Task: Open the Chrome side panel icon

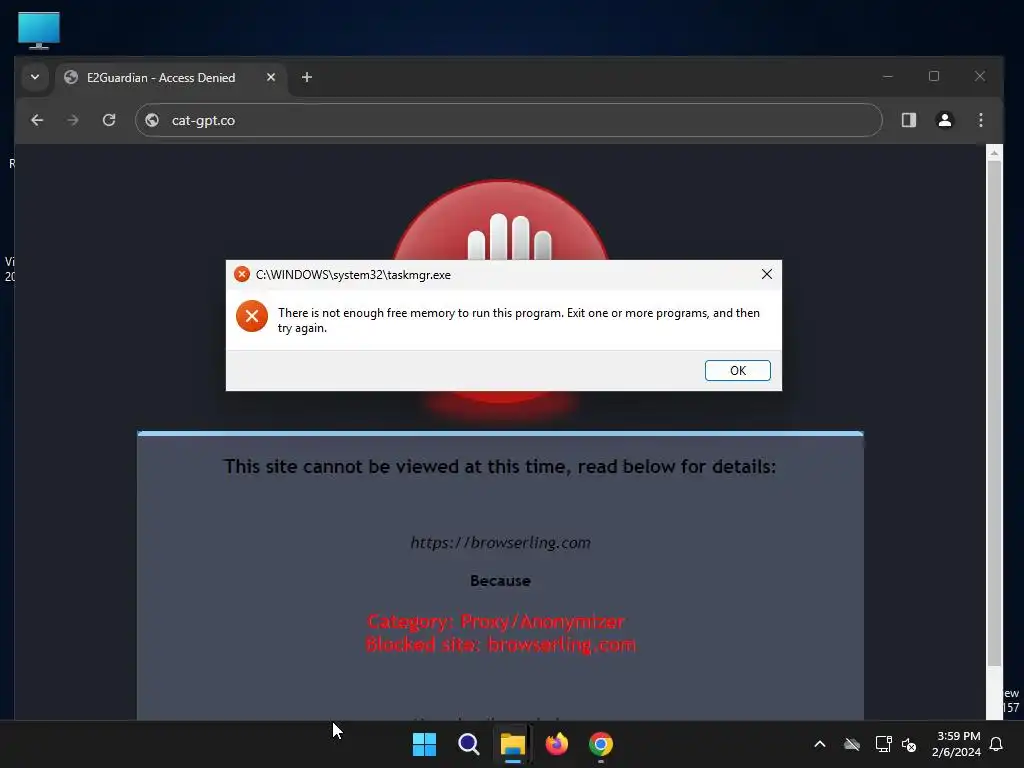Action: click(x=908, y=120)
